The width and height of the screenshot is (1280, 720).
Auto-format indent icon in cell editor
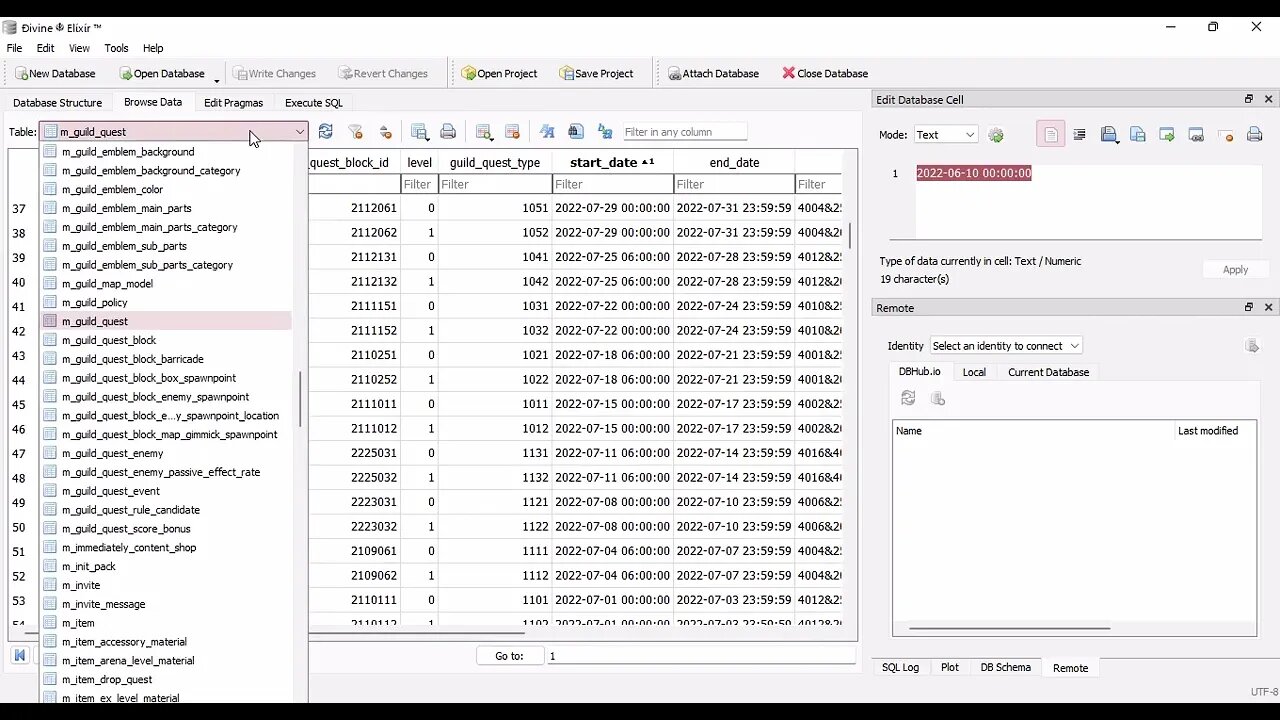pyautogui.click(x=1080, y=135)
